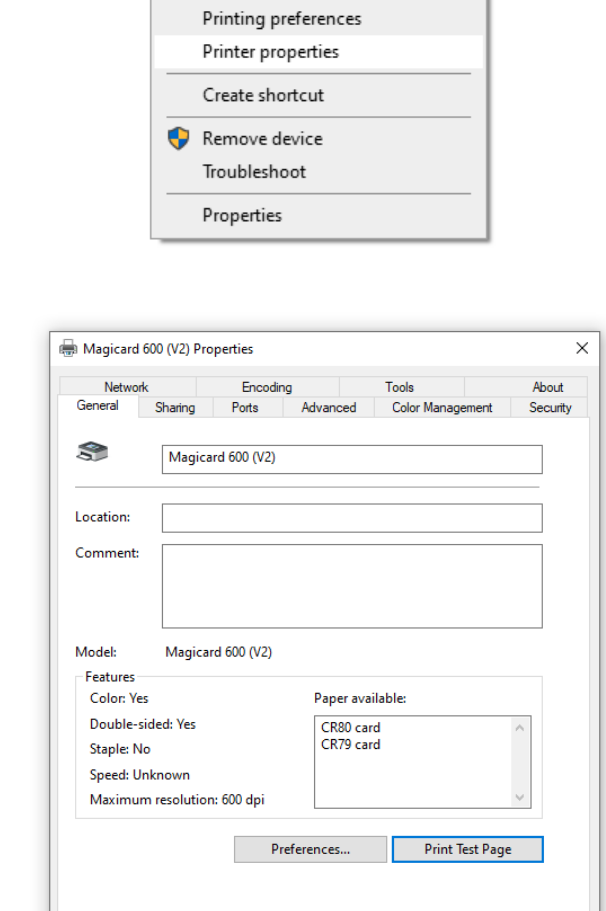Run Troubleshoot from context menu
The width and height of the screenshot is (606, 911).
(318, 172)
